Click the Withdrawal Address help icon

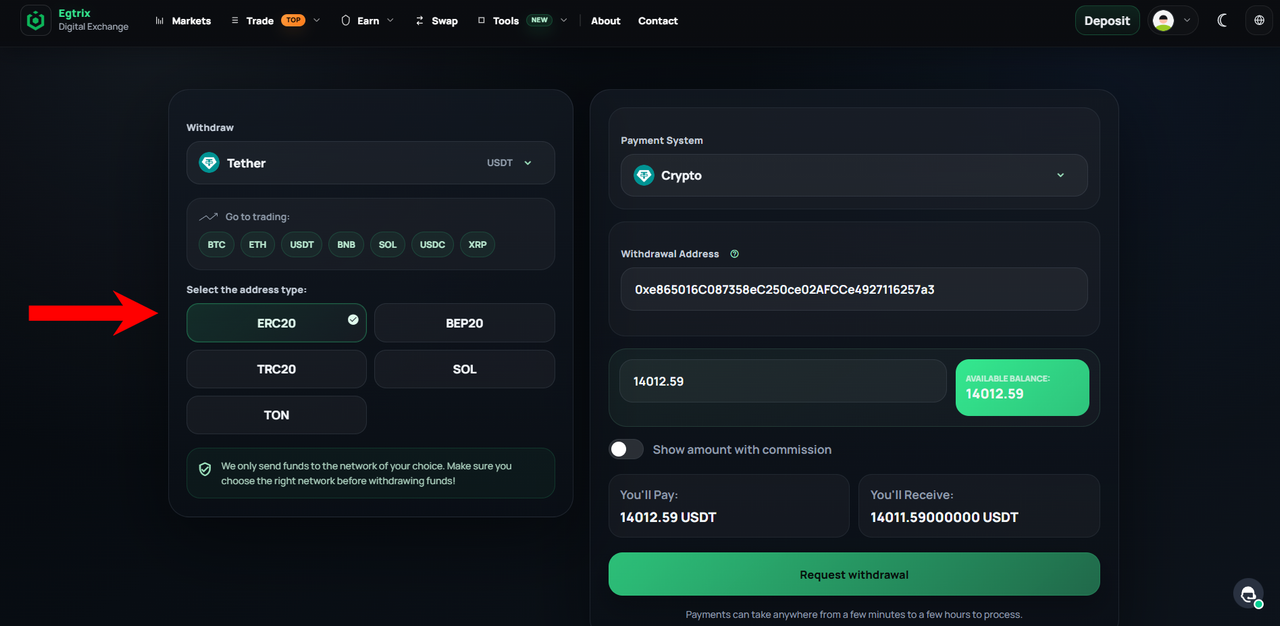click(735, 254)
